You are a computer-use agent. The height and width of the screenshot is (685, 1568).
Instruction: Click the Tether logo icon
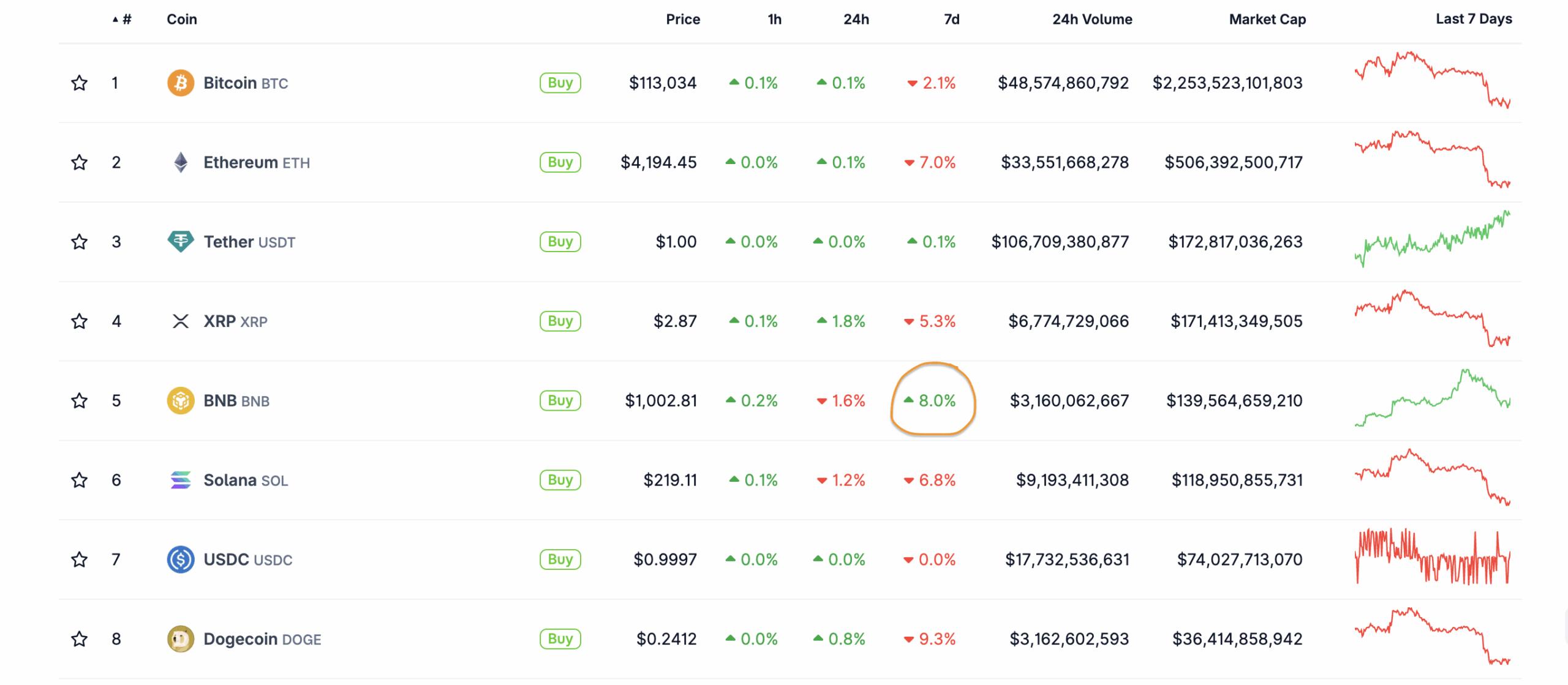[180, 241]
